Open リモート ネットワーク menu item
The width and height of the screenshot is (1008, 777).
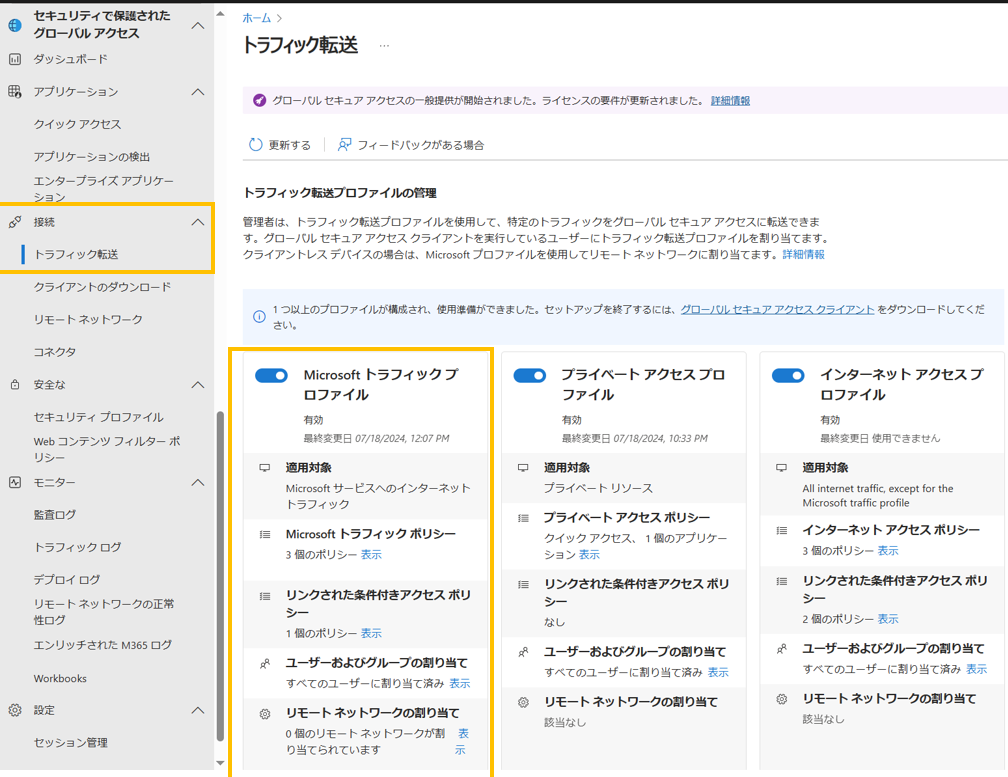pyautogui.click(x=88, y=319)
